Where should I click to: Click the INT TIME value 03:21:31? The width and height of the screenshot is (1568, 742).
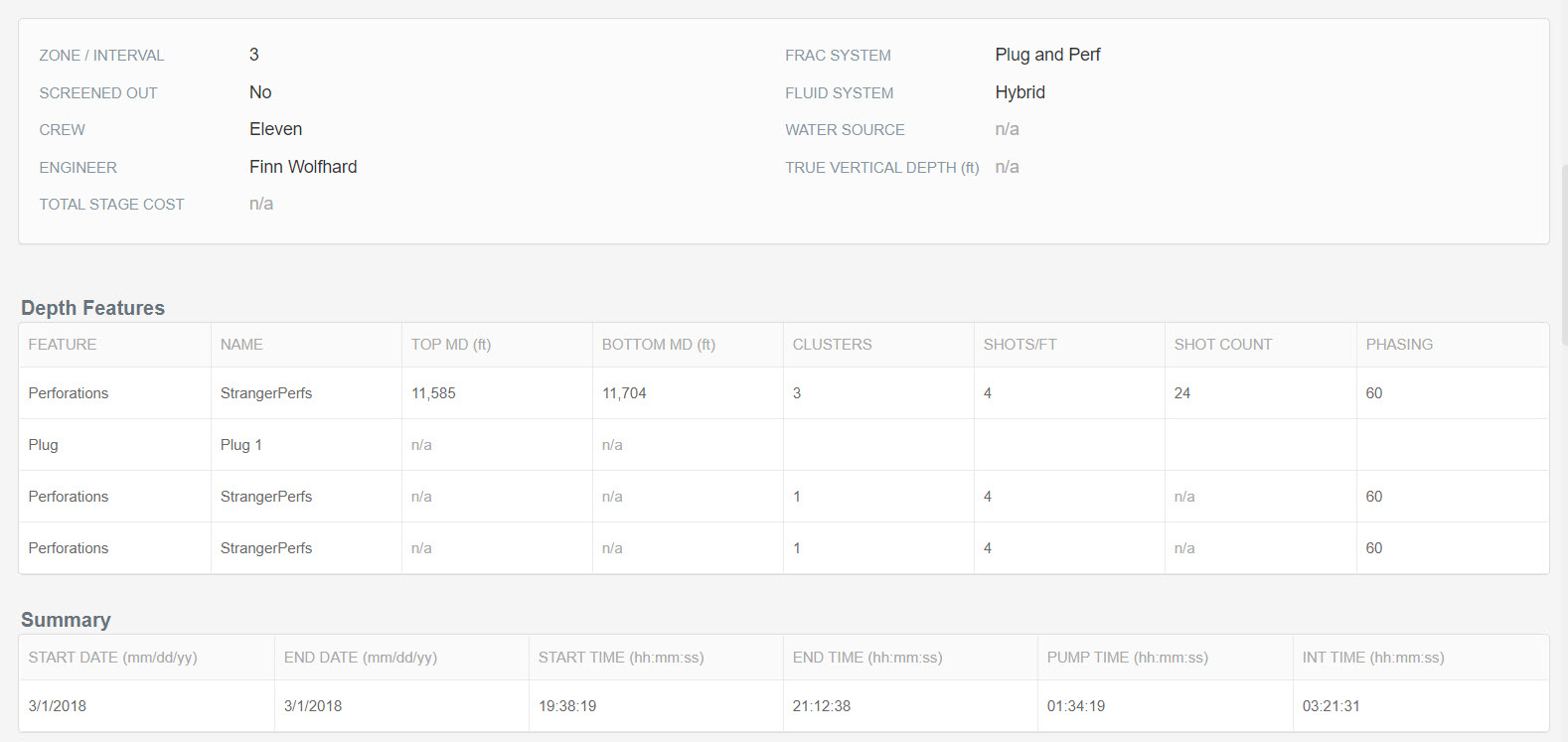click(1331, 706)
